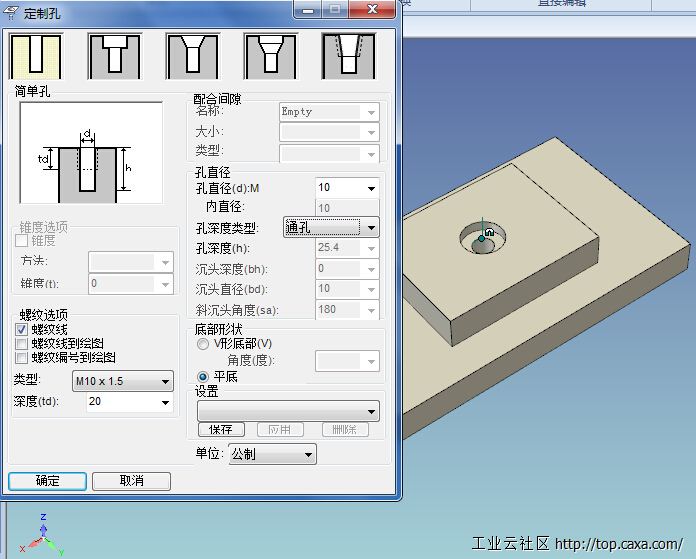696x559 pixels.
Task: Select the tapered pipe thread hole icon
Action: click(x=348, y=56)
